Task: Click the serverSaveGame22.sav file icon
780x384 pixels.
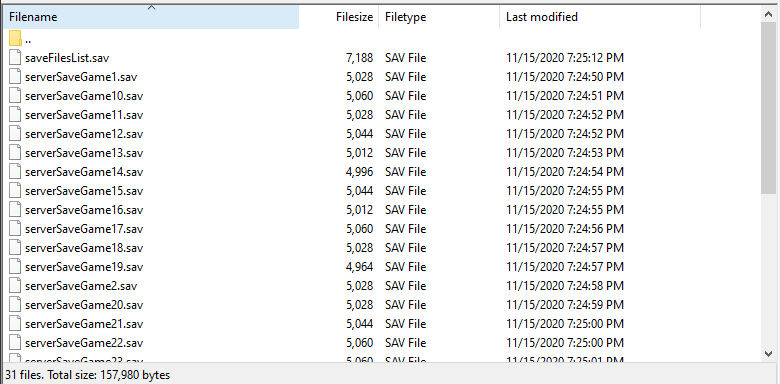Action: coord(15,343)
